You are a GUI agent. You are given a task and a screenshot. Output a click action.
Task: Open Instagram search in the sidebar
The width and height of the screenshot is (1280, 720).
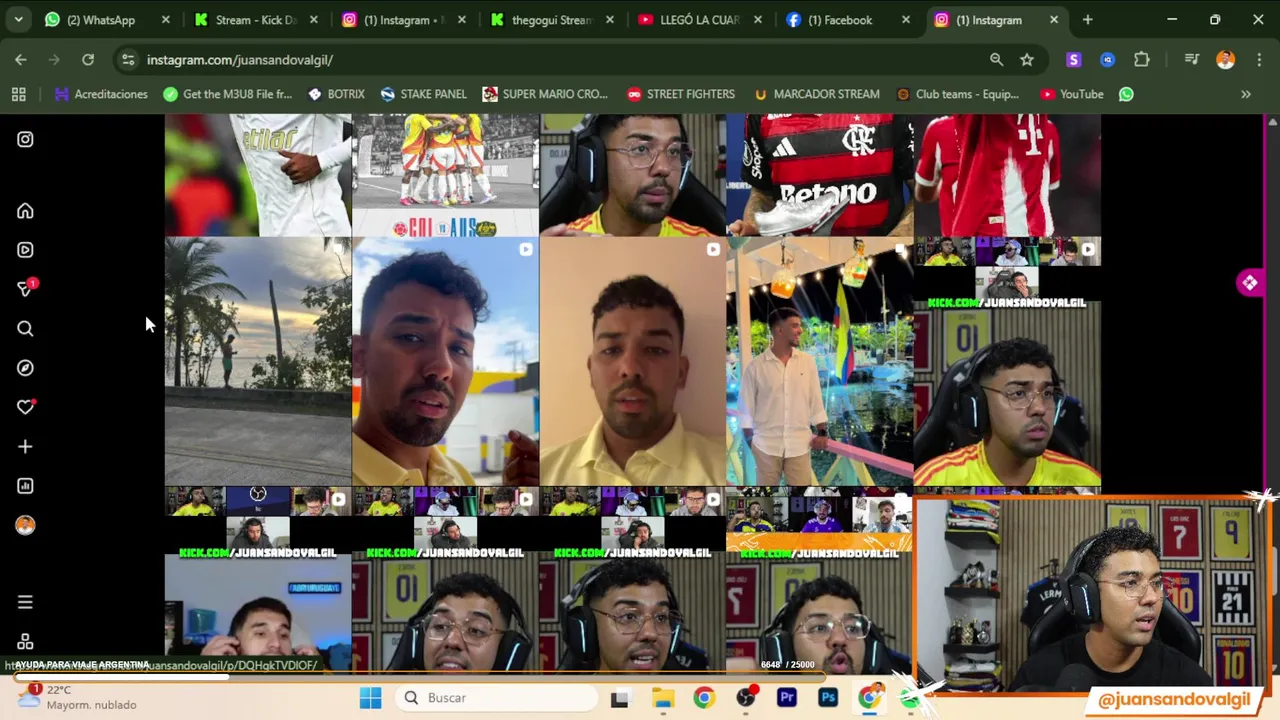pyautogui.click(x=25, y=328)
